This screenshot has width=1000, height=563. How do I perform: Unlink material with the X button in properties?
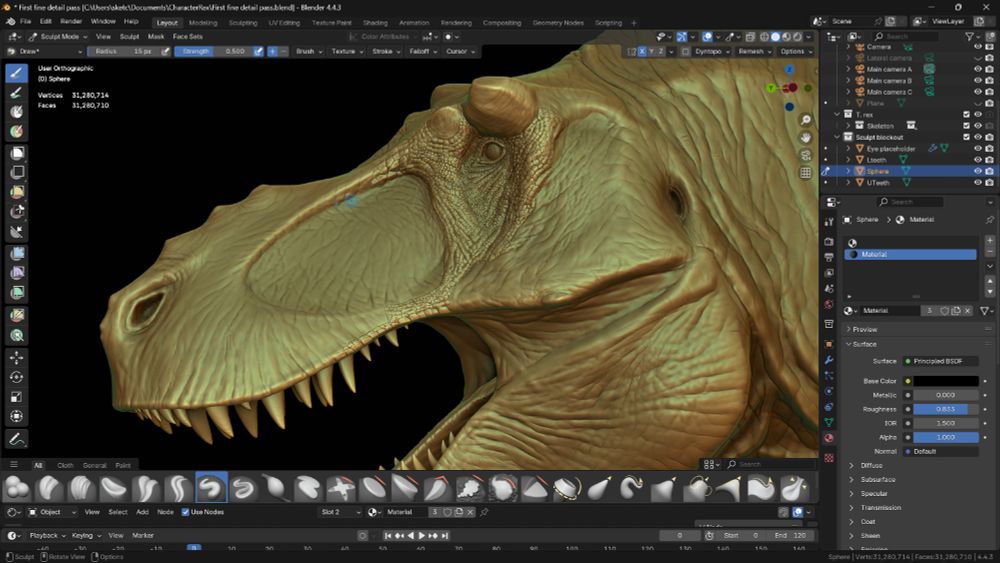[x=967, y=311]
